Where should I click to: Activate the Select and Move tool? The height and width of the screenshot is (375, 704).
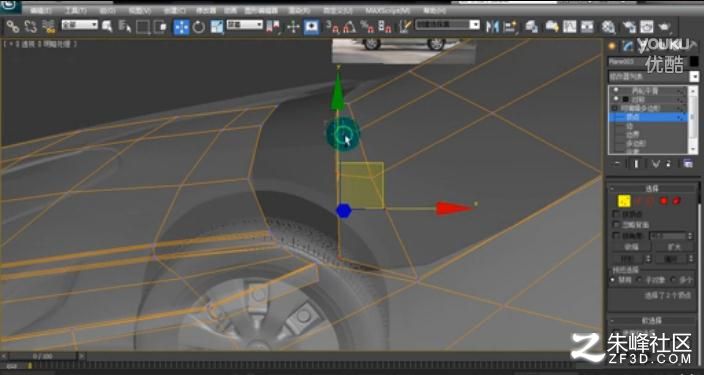(181, 27)
